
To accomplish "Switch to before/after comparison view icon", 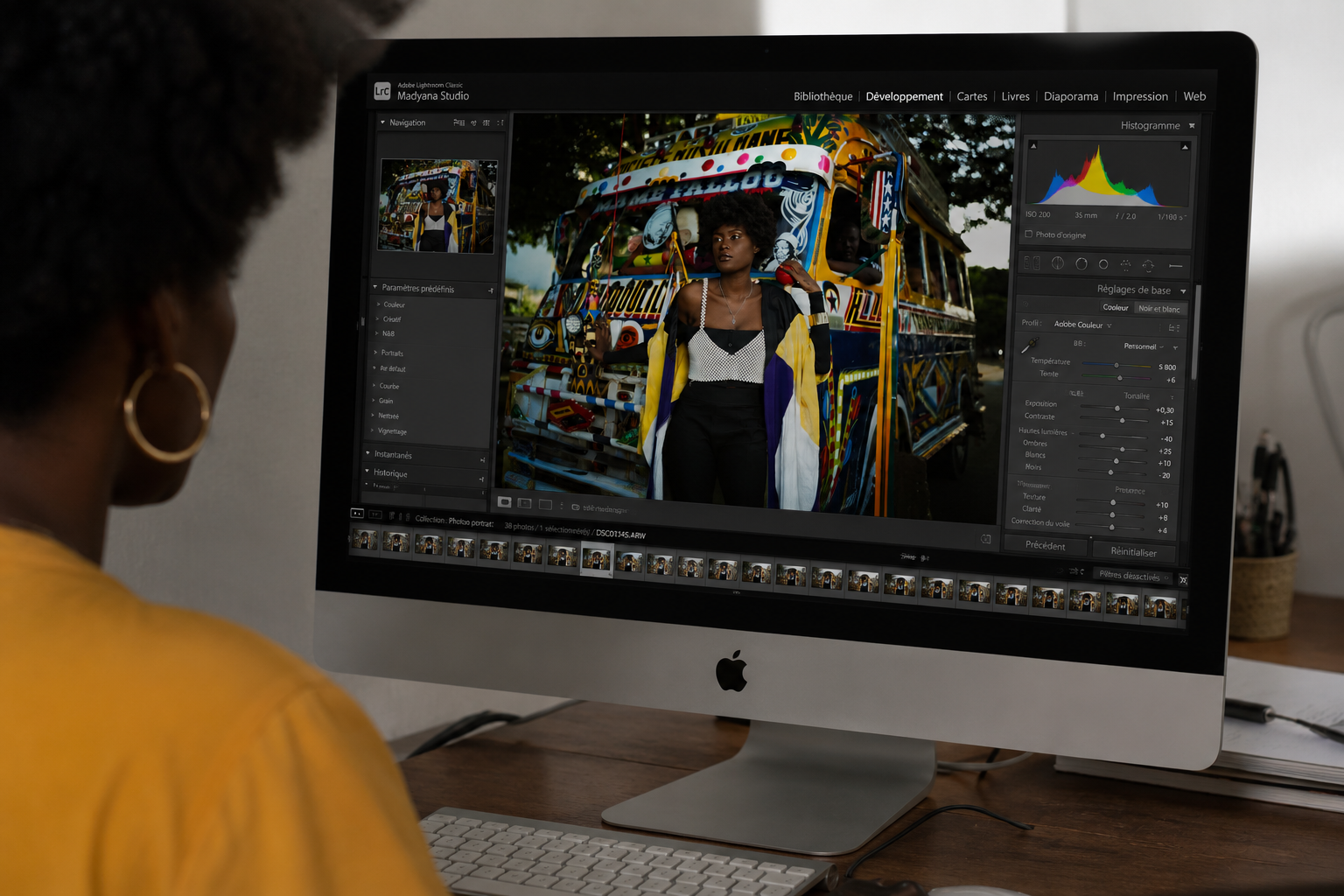I will (x=524, y=503).
